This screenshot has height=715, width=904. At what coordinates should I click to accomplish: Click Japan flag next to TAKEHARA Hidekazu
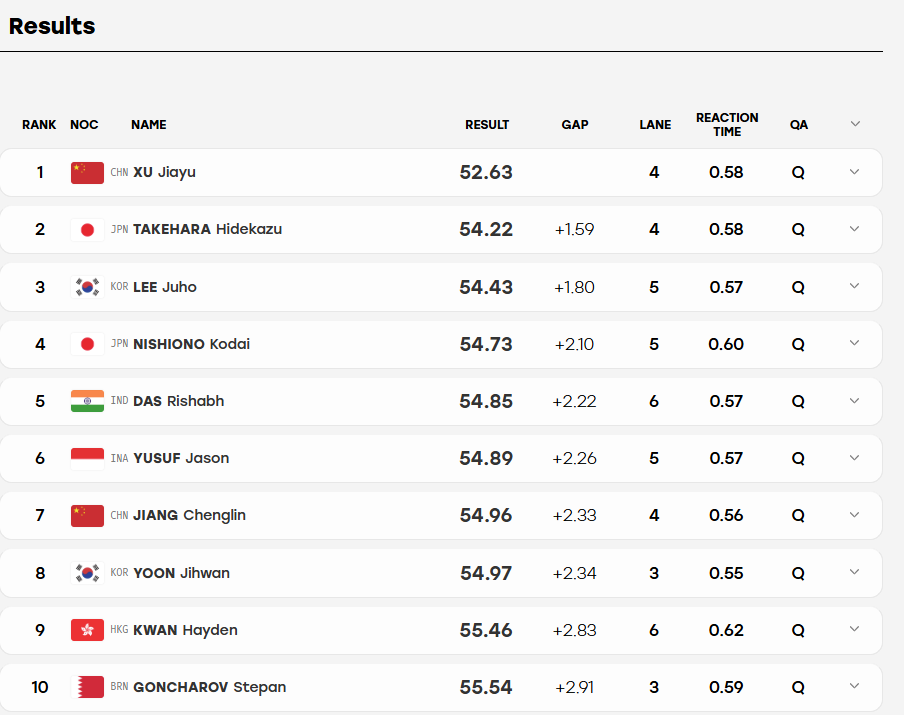pos(87,229)
